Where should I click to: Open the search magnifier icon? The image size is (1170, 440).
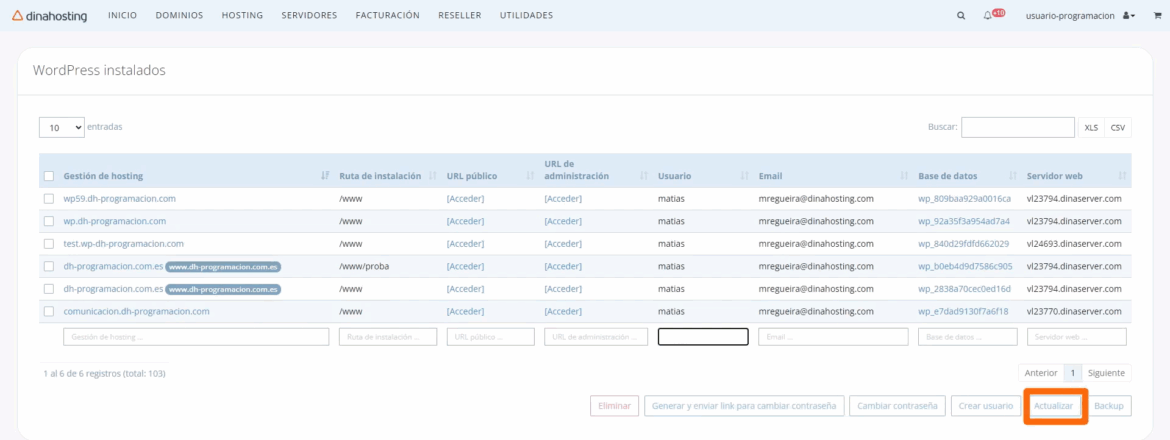(961, 16)
